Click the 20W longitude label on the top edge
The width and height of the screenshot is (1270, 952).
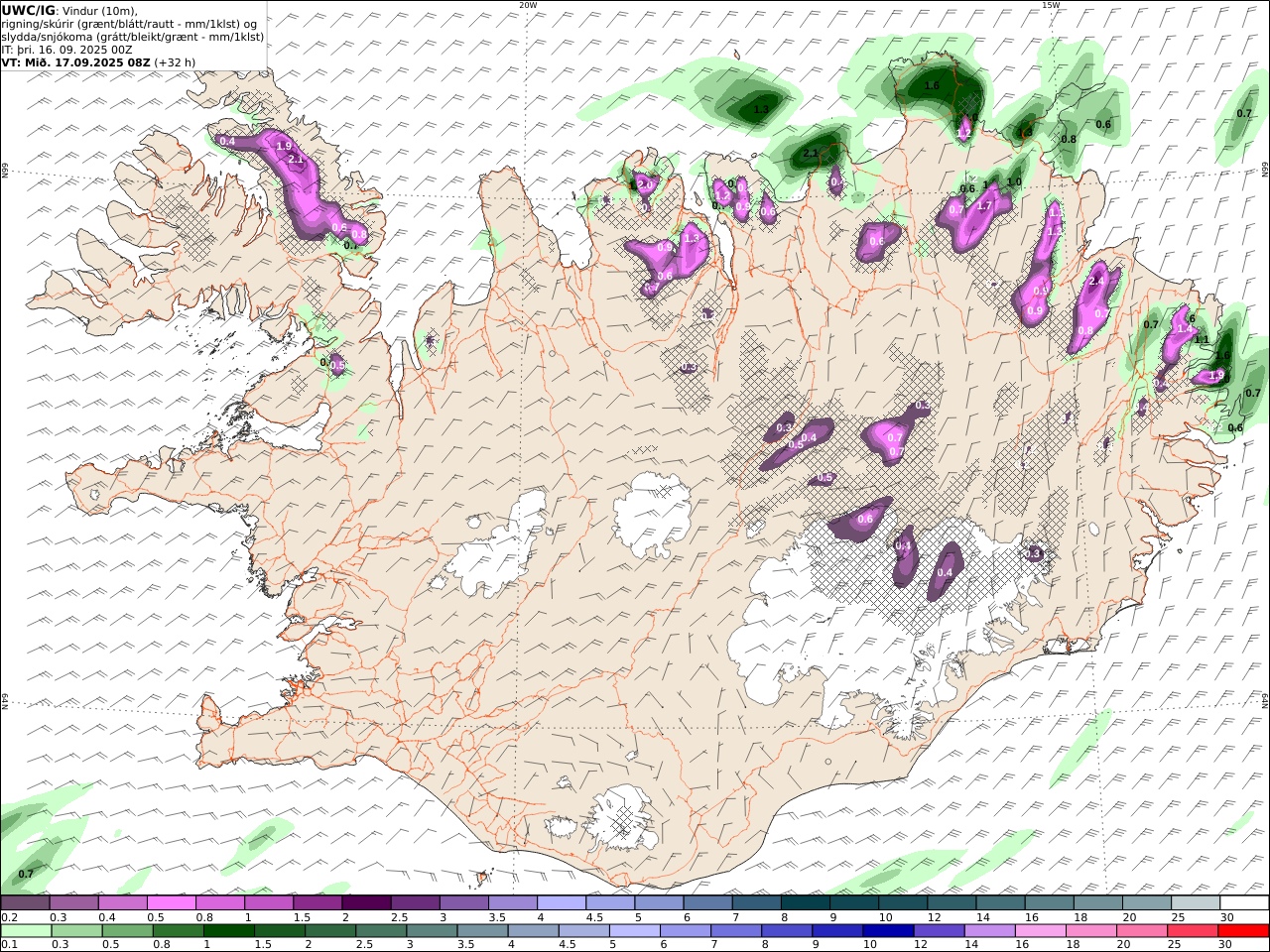pos(528,5)
